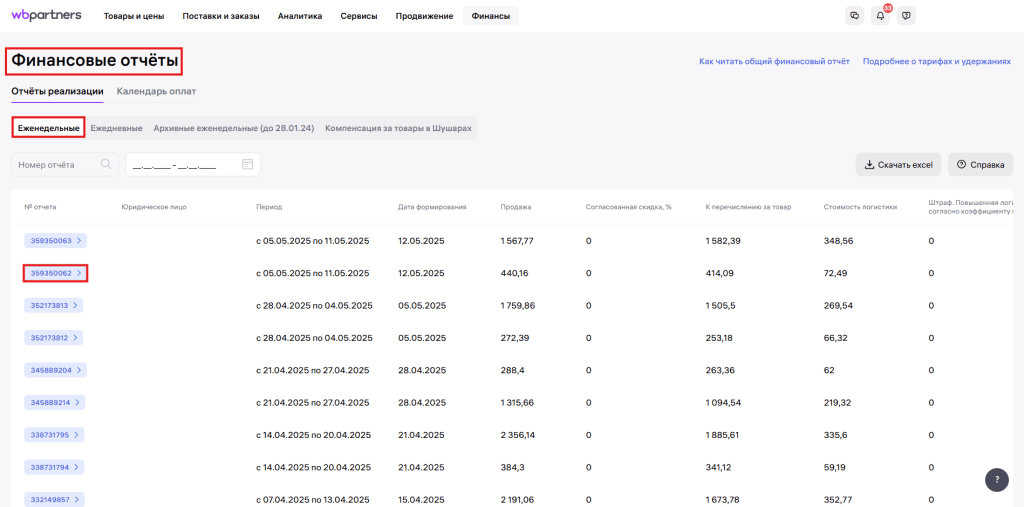Switch to Календарь оплат tab
Viewport: 1024px width, 507px height.
point(156,91)
